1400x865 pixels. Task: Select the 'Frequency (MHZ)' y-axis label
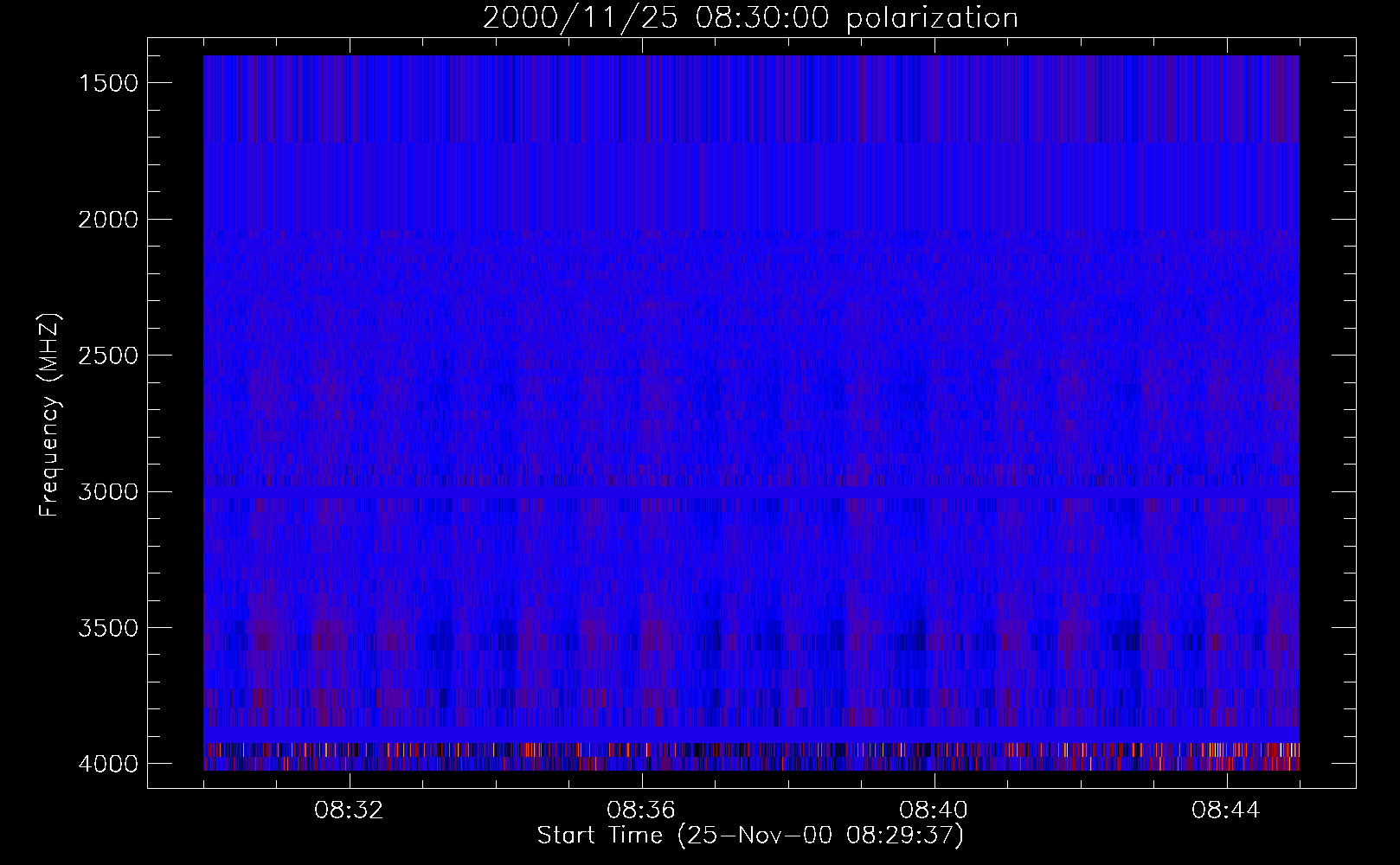click(x=50, y=415)
